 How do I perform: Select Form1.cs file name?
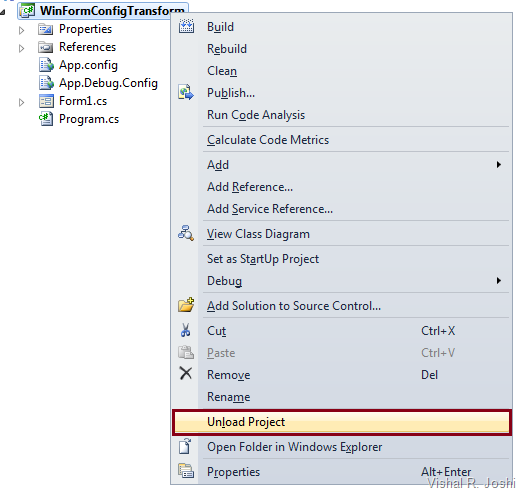[x=83, y=101]
